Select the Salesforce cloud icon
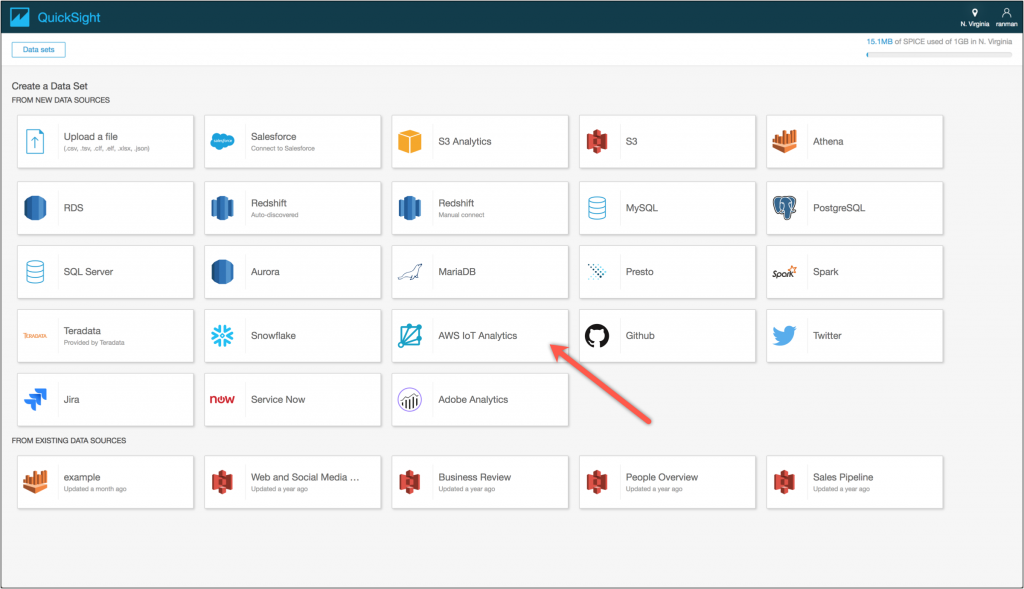 [x=223, y=141]
